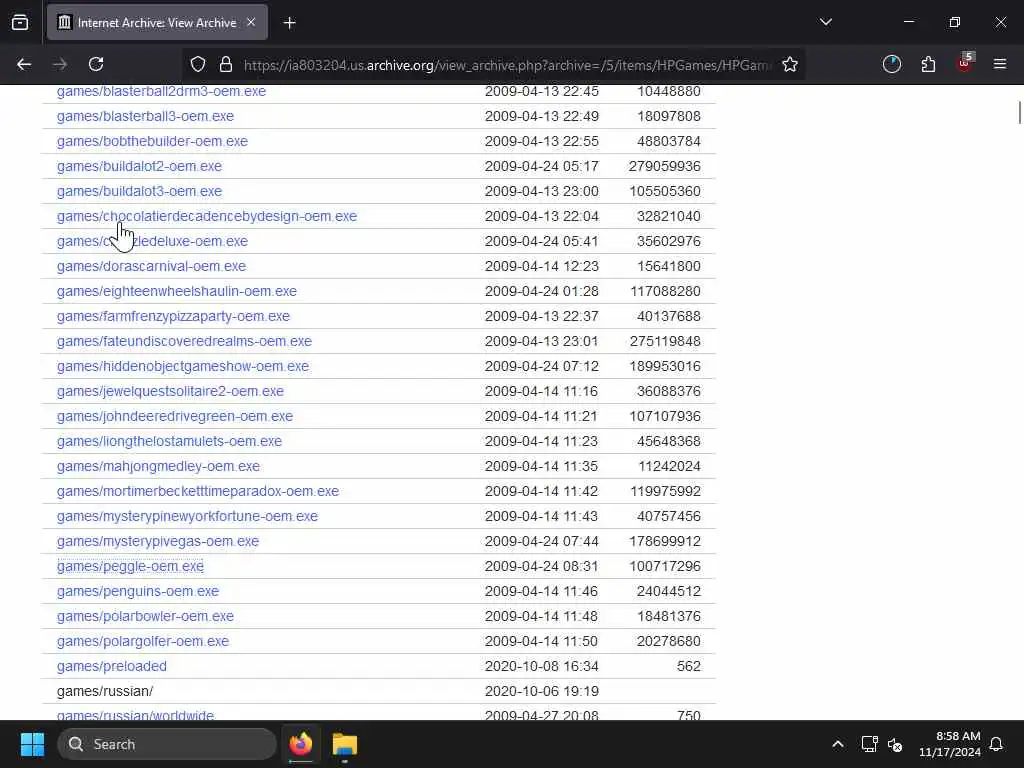Screen dimensions: 1024x768
Task: Open games/penguins-oem.exe link
Action: point(138,591)
